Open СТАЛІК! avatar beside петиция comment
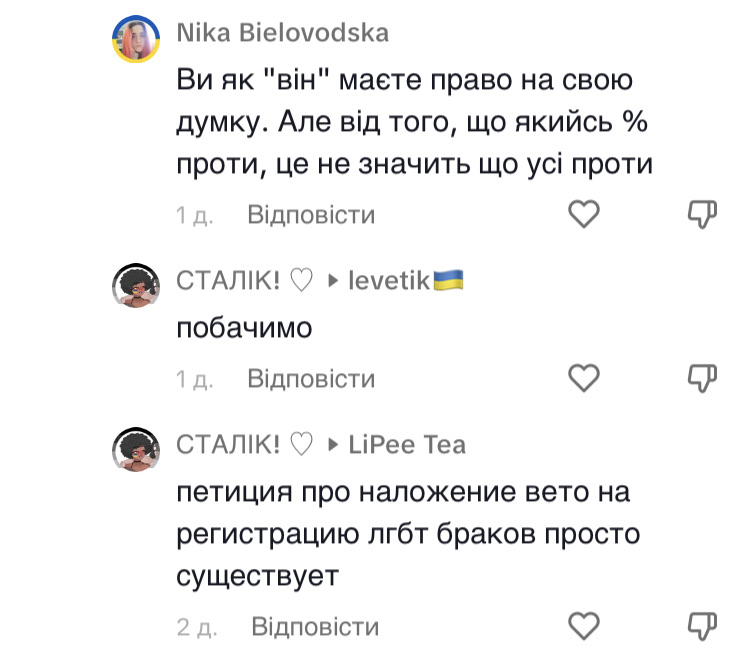Viewport: 750px width, 655px height. 136,452
